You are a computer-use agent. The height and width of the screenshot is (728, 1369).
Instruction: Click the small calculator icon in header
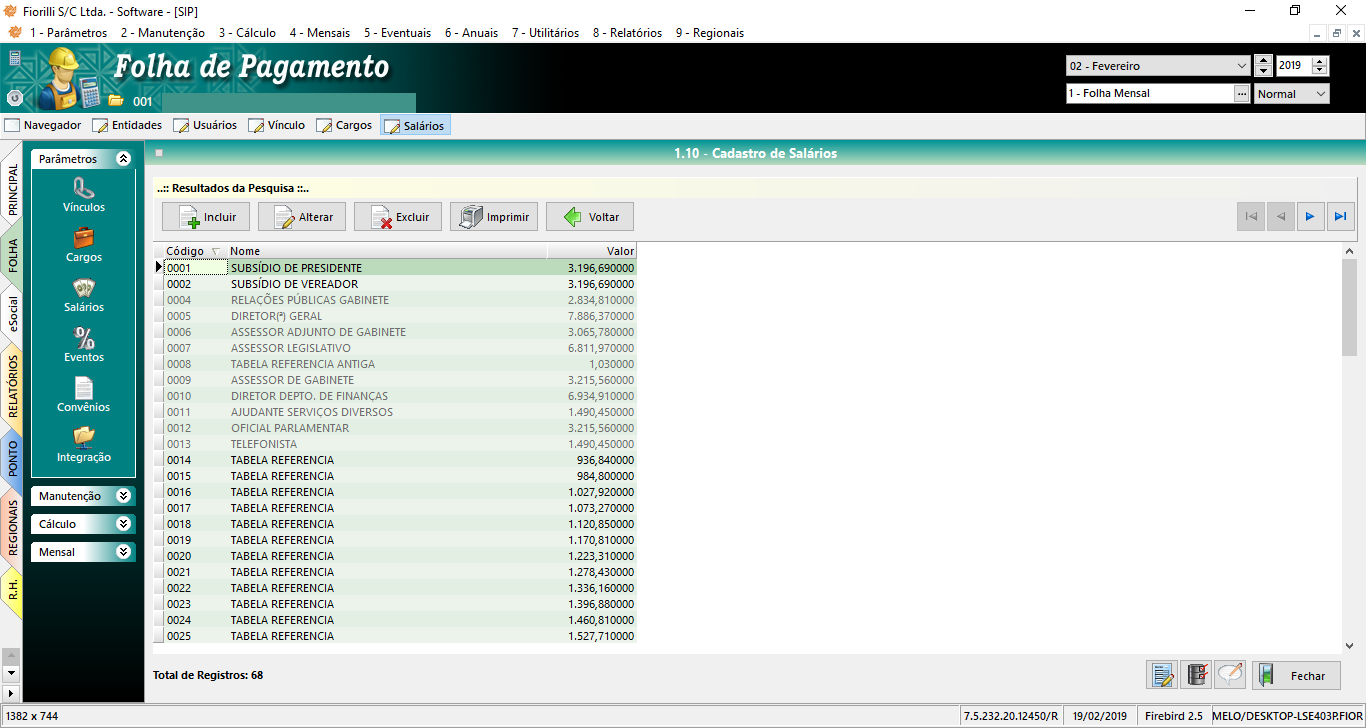pyautogui.click(x=15, y=59)
